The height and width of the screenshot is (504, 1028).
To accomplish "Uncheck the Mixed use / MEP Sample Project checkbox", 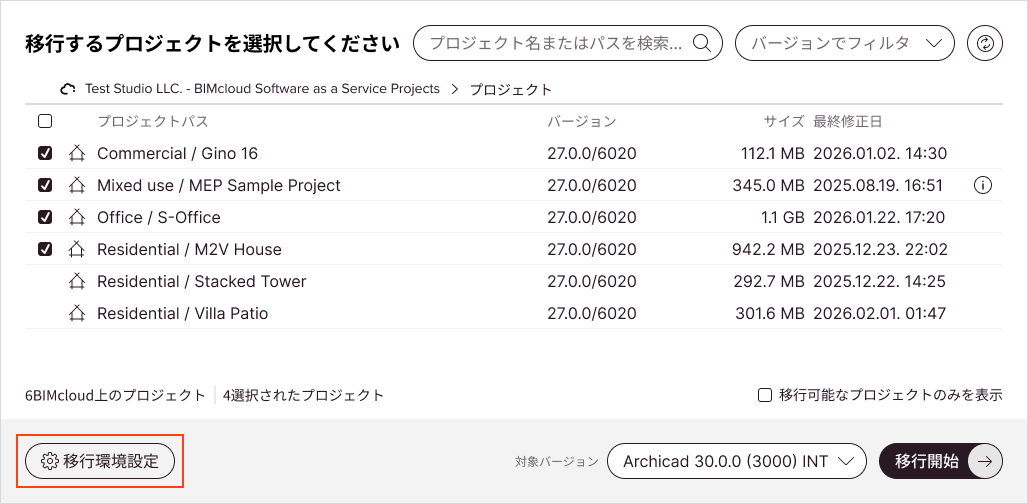I will pyautogui.click(x=45, y=185).
